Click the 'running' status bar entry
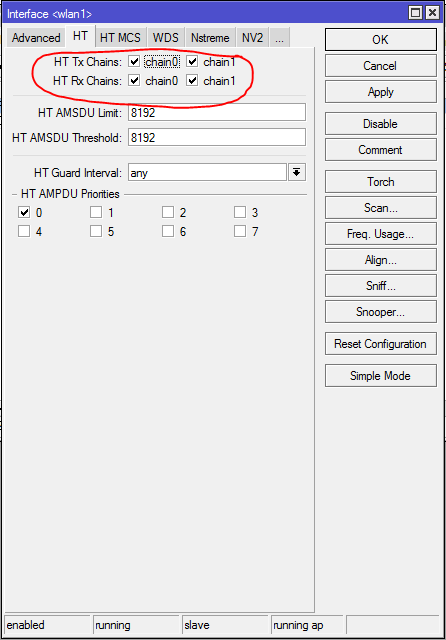The width and height of the screenshot is (446, 640). tap(136, 625)
